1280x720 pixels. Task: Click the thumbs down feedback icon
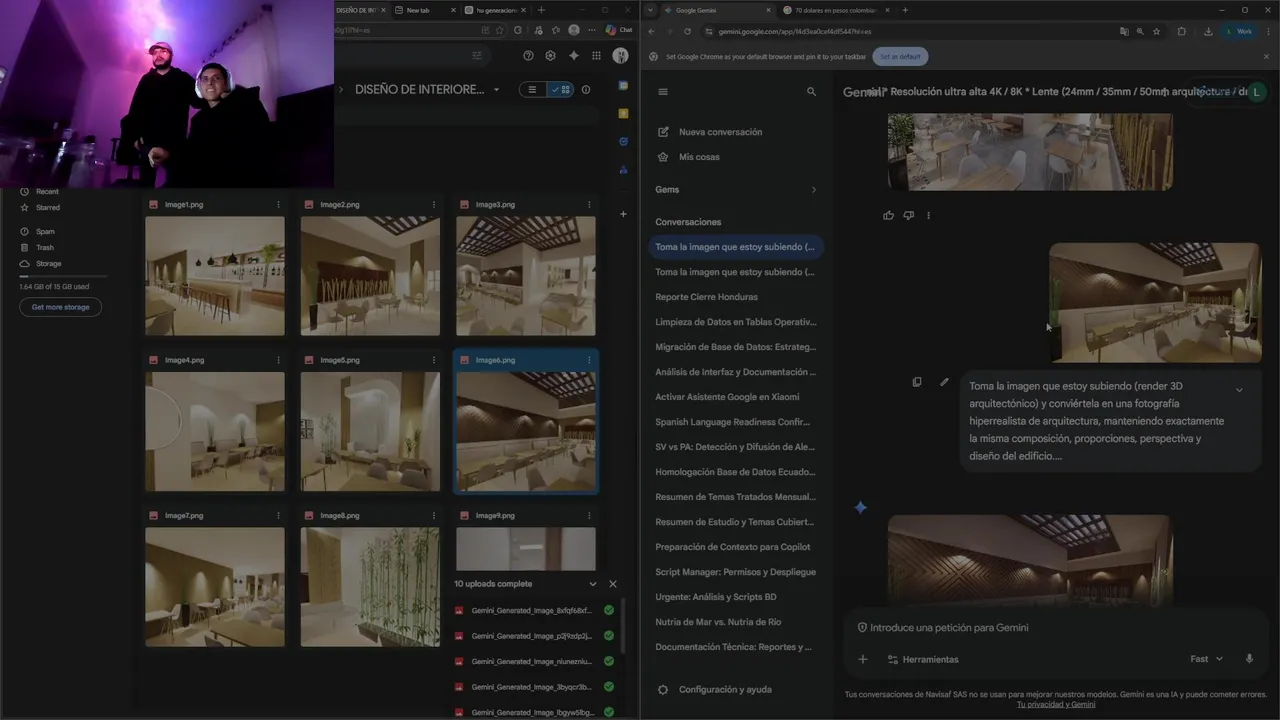point(908,215)
